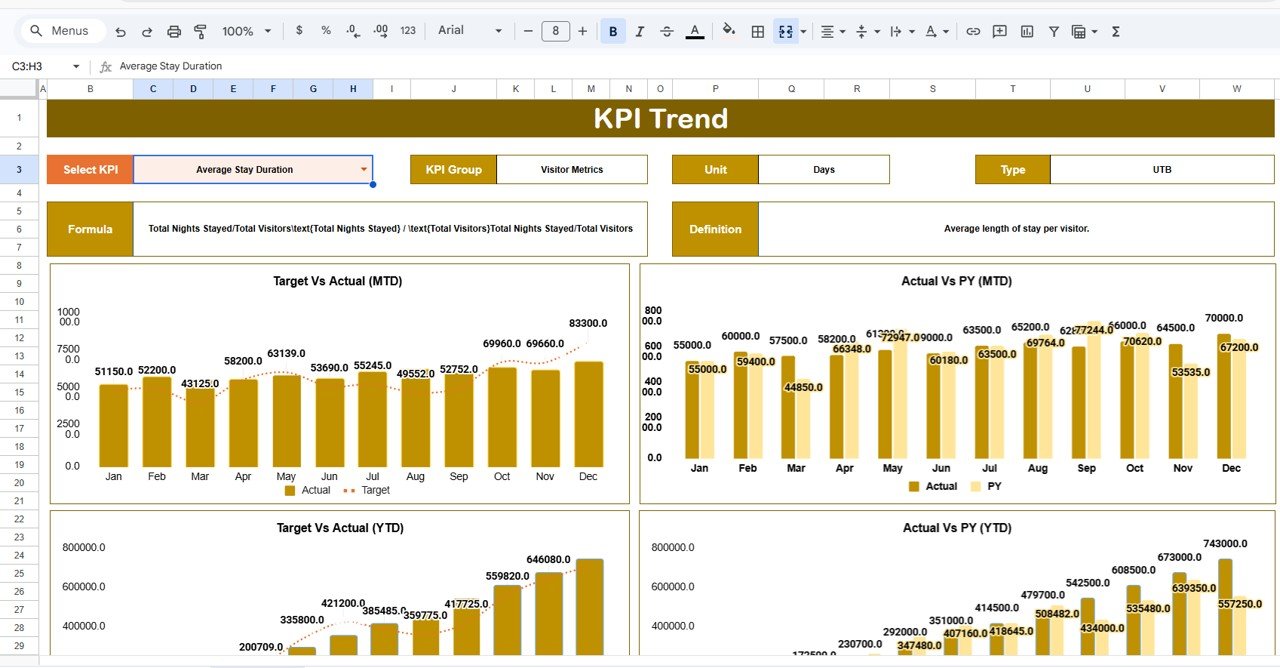Apply strikethrough to the selected cells

(667, 31)
